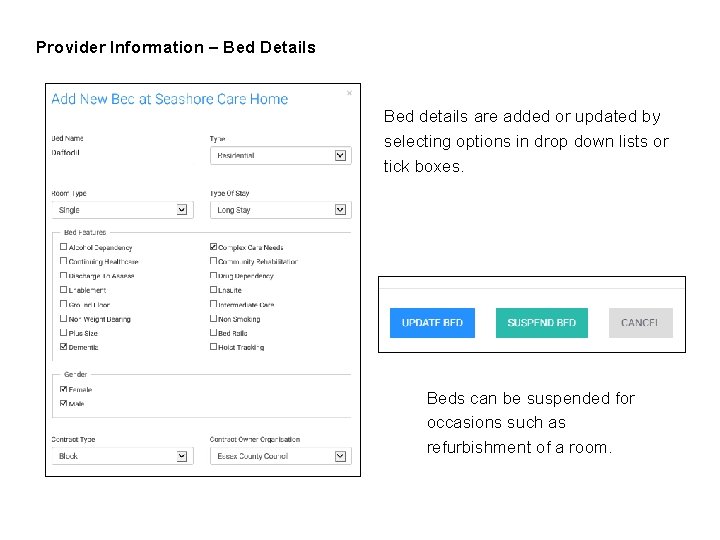
Task: Open the Type dropdown showing Residential
Action: (x=340, y=155)
